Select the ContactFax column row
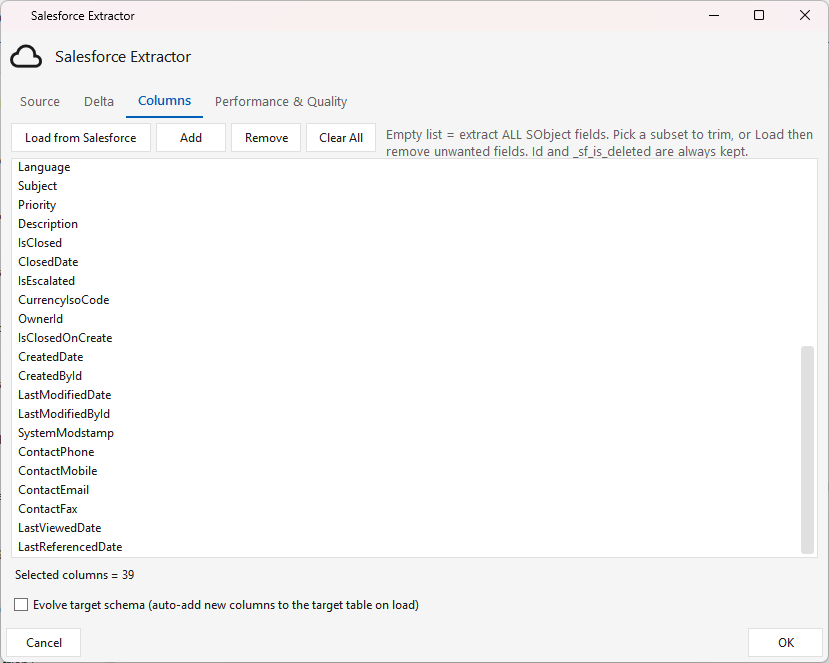The width and height of the screenshot is (829, 663). click(x=406, y=510)
